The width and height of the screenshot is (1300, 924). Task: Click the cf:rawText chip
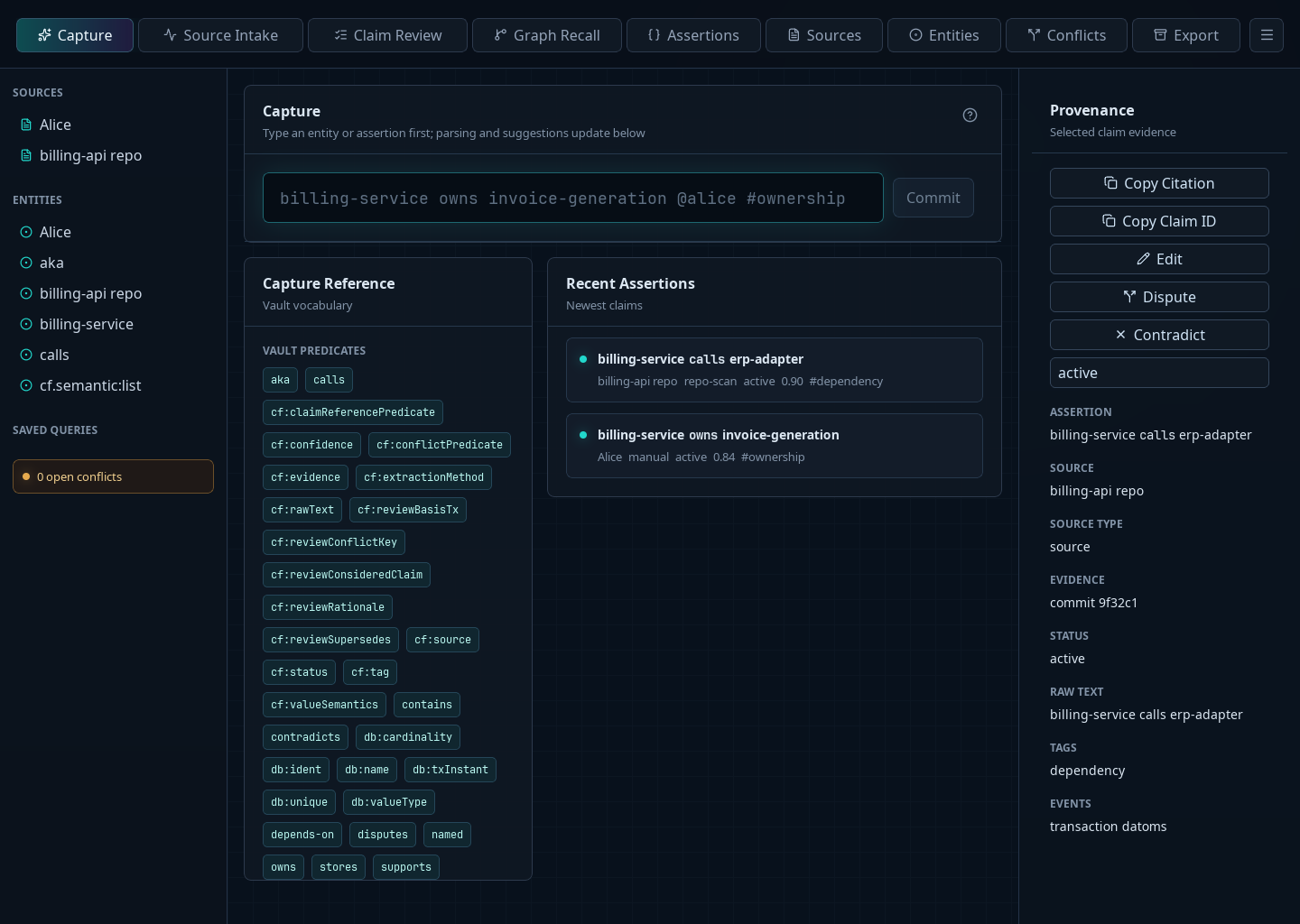click(x=302, y=510)
